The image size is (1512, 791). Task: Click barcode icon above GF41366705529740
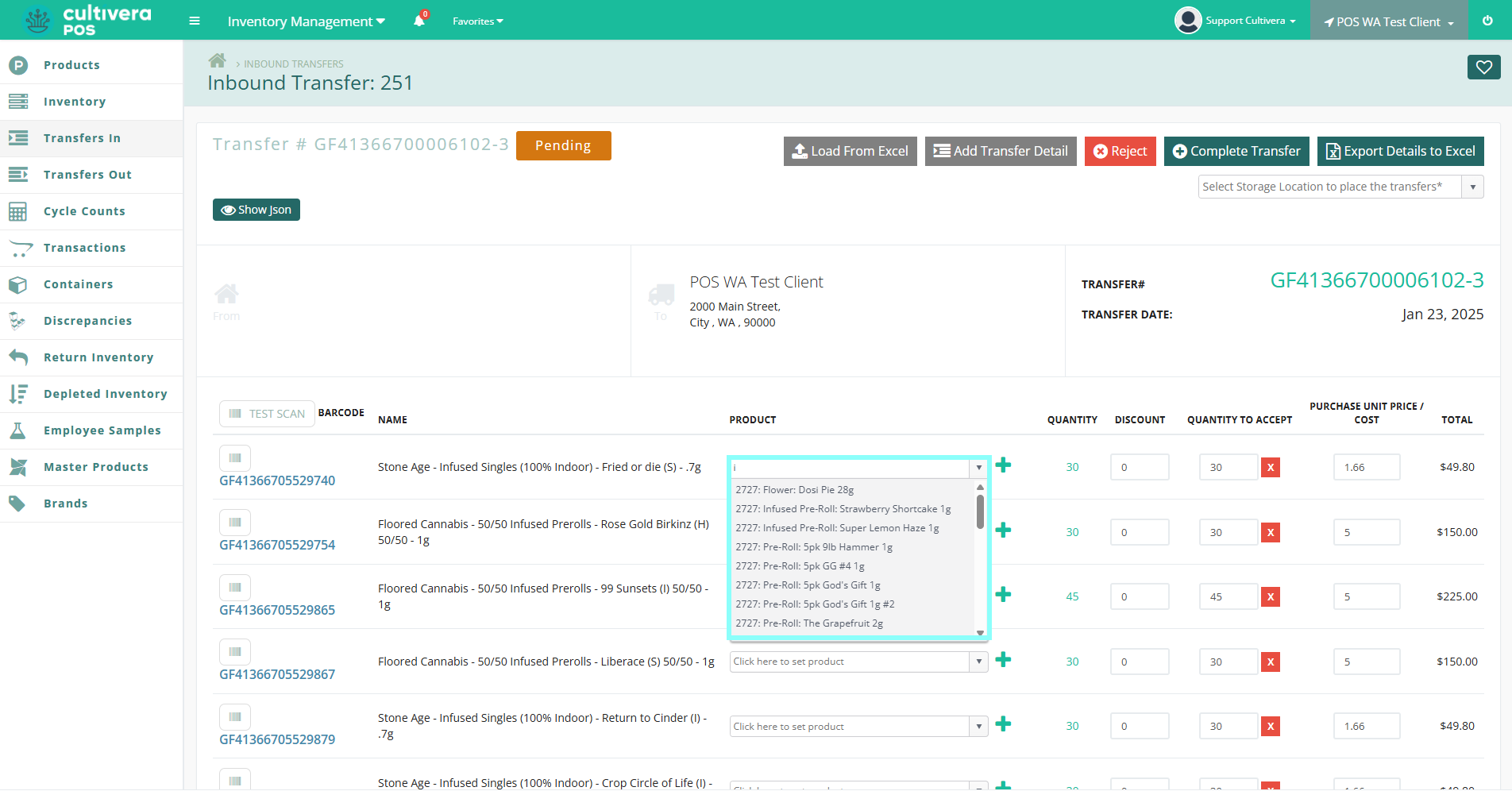point(235,458)
